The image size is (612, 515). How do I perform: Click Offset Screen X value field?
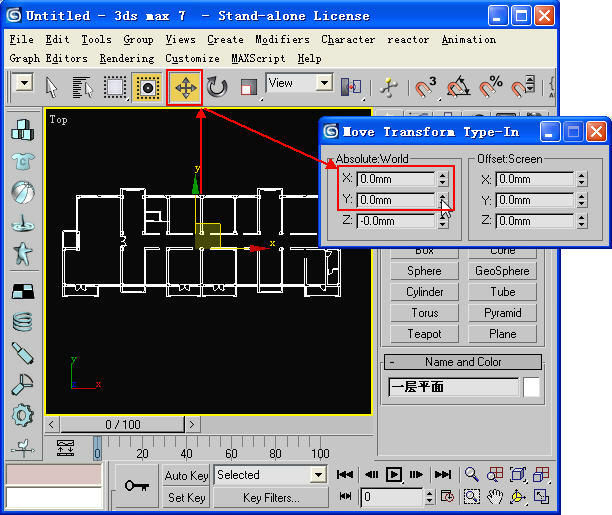point(535,179)
